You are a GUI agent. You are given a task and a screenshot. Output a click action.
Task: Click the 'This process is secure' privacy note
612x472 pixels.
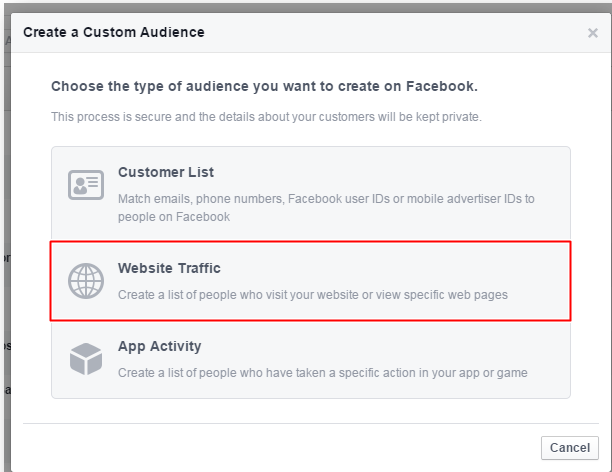(266, 117)
